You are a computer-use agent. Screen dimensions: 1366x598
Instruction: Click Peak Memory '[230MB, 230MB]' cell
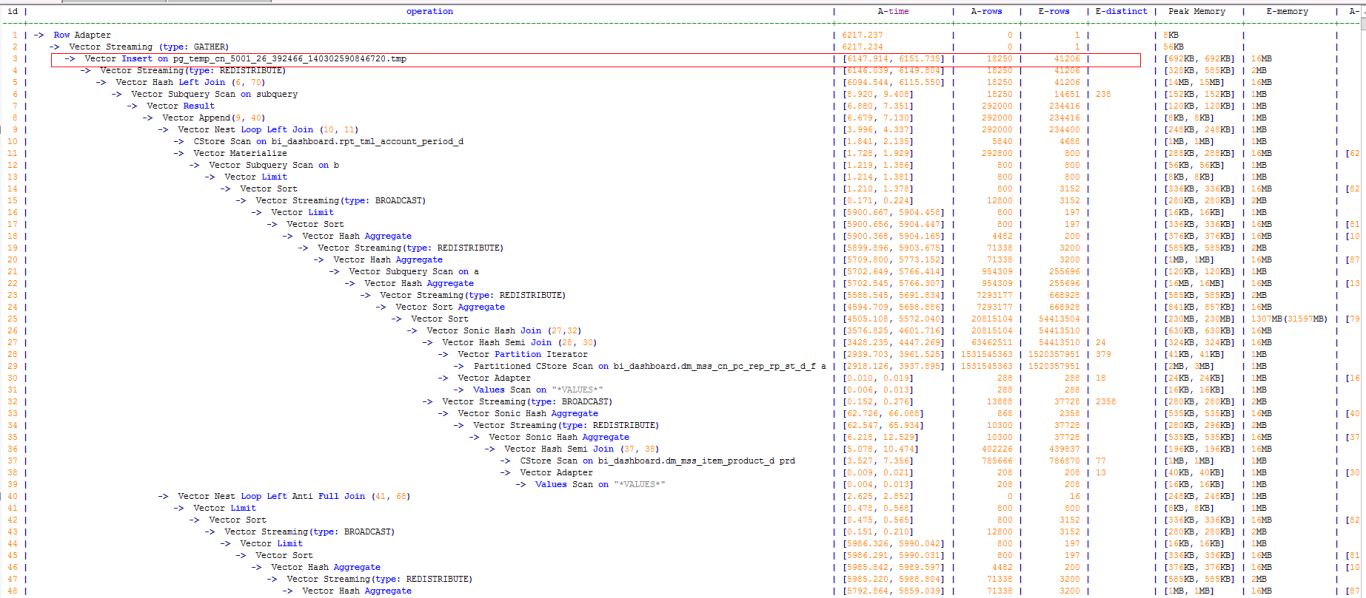pos(1200,319)
